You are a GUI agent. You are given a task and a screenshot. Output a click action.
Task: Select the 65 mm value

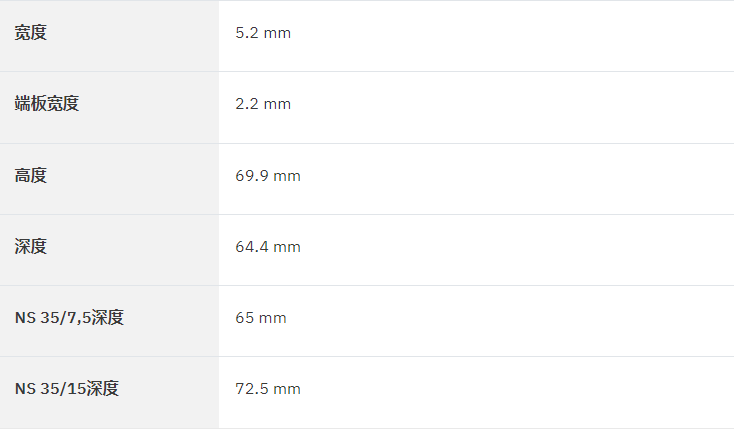(261, 318)
